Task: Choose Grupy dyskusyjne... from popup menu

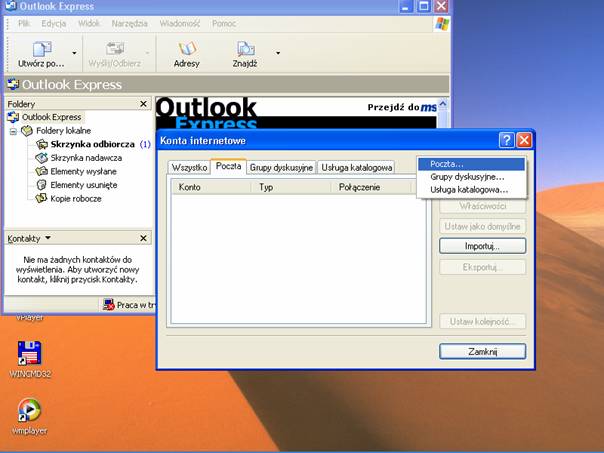Action: (471, 177)
